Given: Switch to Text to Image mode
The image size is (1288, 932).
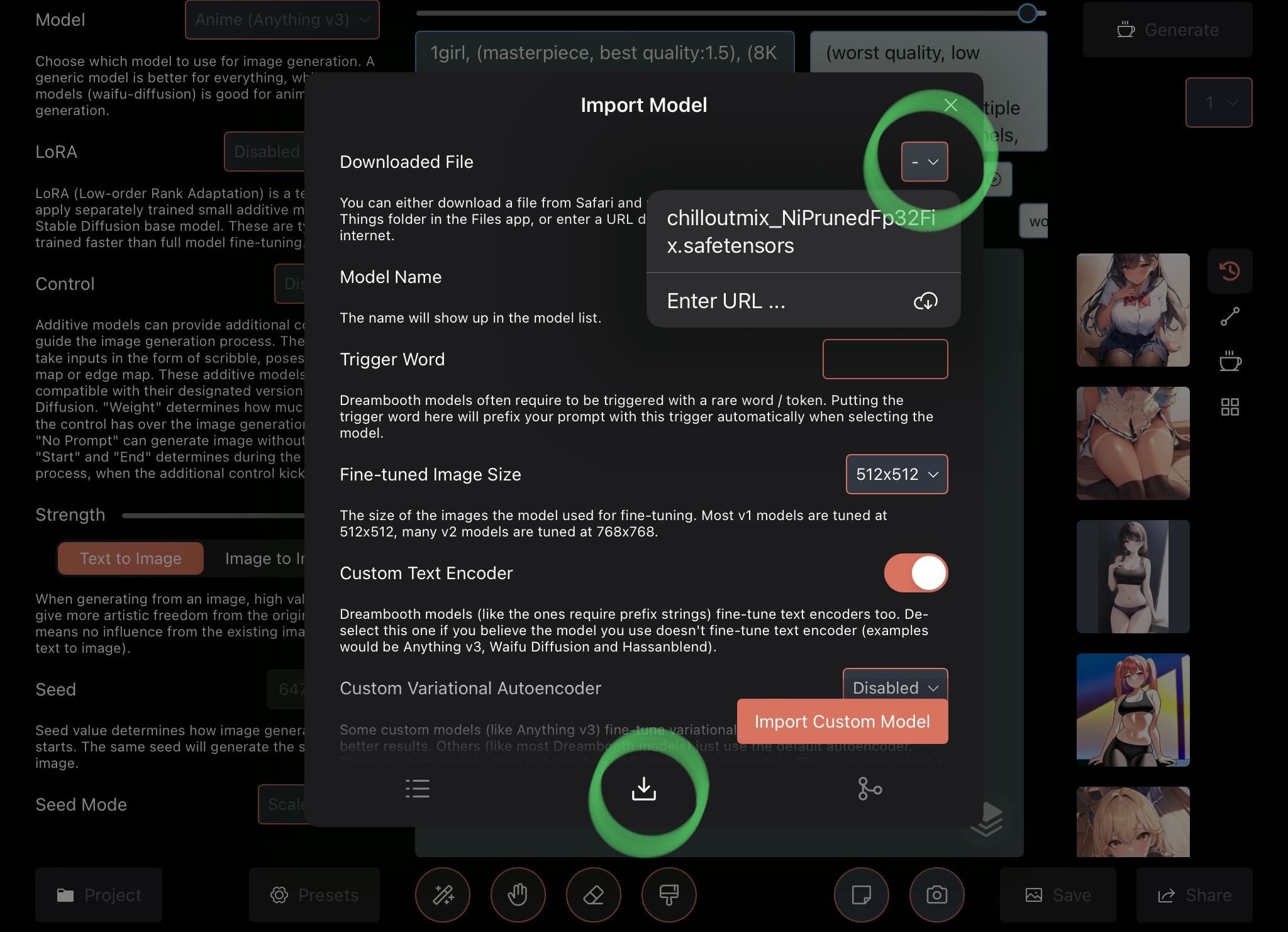Looking at the screenshot, I should coord(131,558).
